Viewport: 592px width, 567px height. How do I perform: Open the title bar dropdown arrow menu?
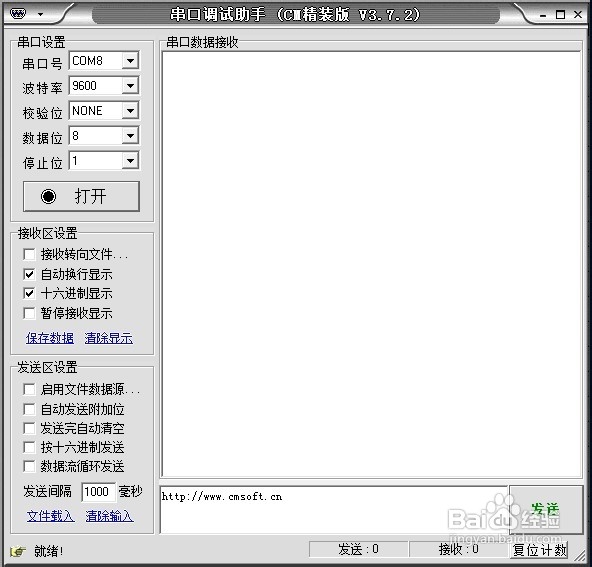pyautogui.click(x=40, y=15)
